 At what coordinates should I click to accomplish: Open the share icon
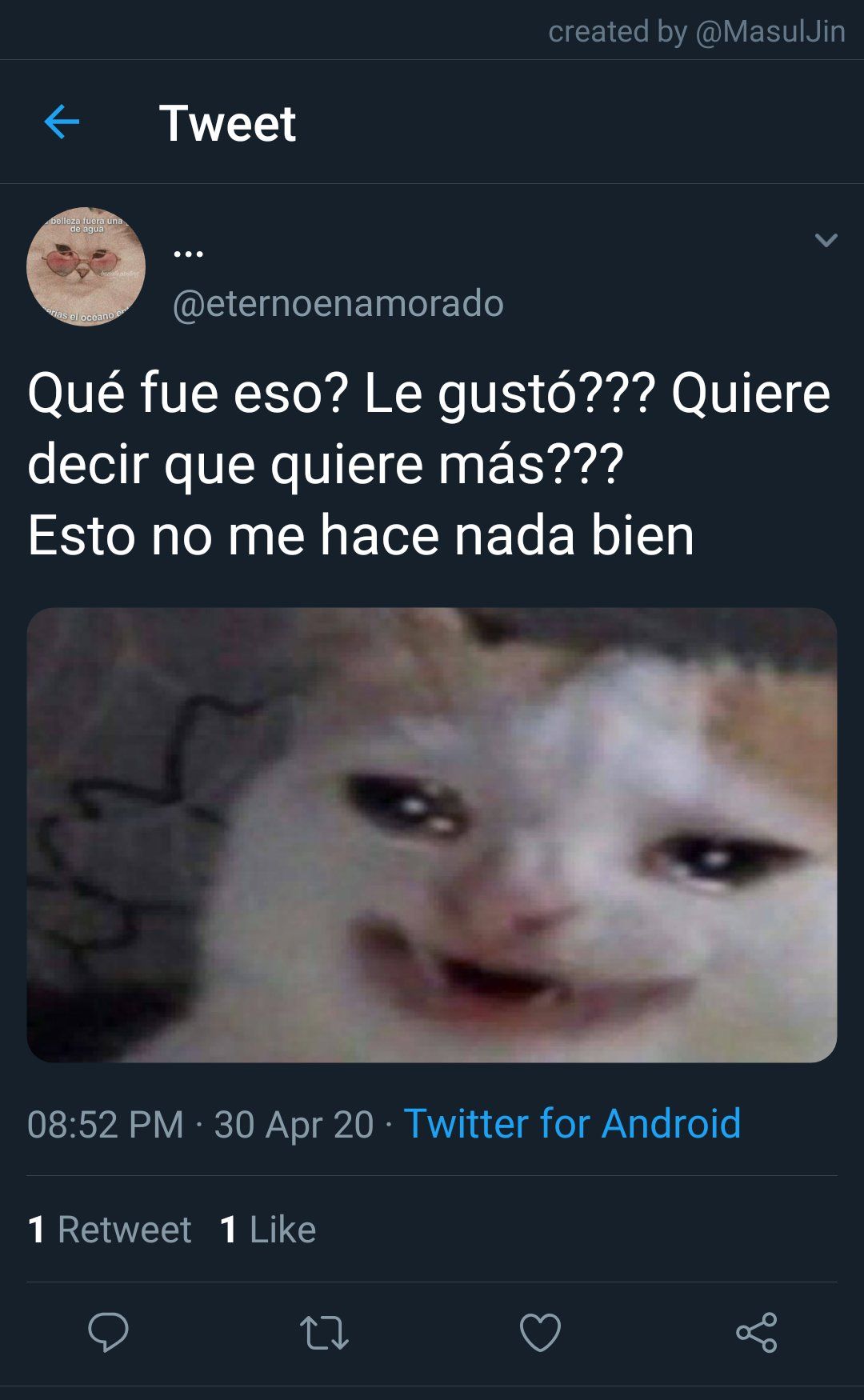pyautogui.click(x=757, y=1332)
